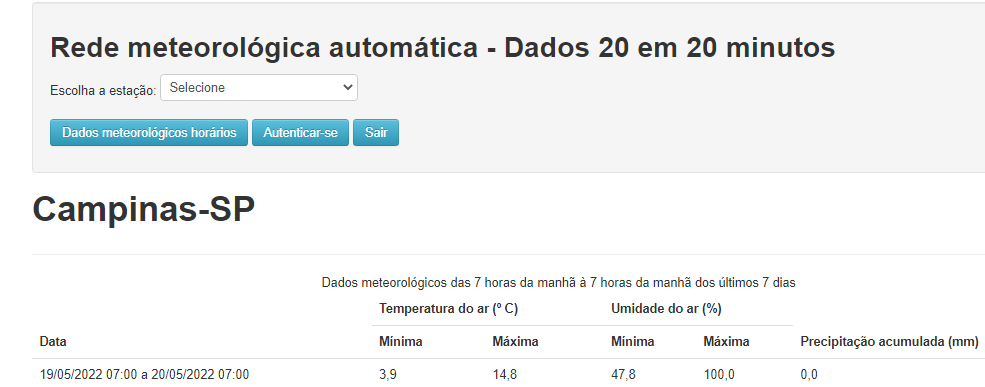Screen dimensions: 985x387
Task: Click the Máxima header under Temperatura do ar
Action: (x=515, y=342)
